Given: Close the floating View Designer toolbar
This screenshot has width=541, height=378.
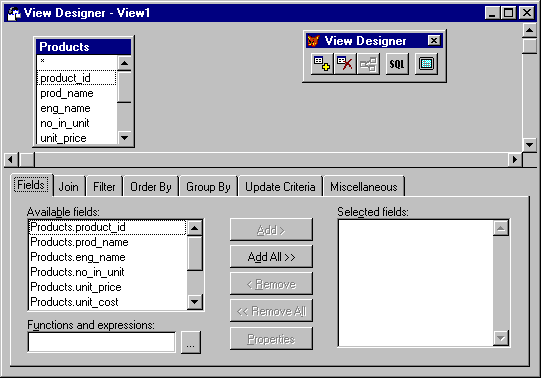Looking at the screenshot, I should [434, 41].
